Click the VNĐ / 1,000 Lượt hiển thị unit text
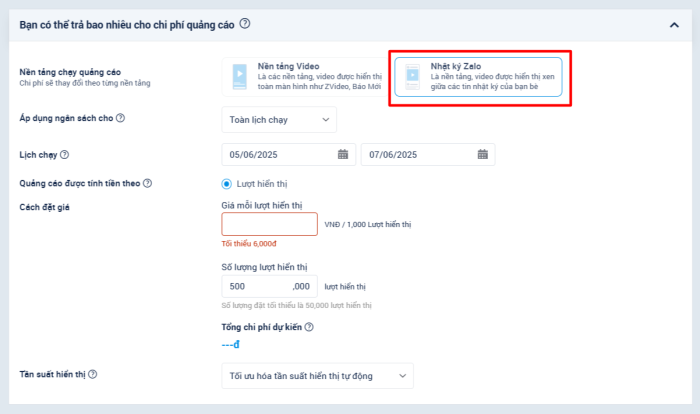The image size is (700, 414). (367, 224)
